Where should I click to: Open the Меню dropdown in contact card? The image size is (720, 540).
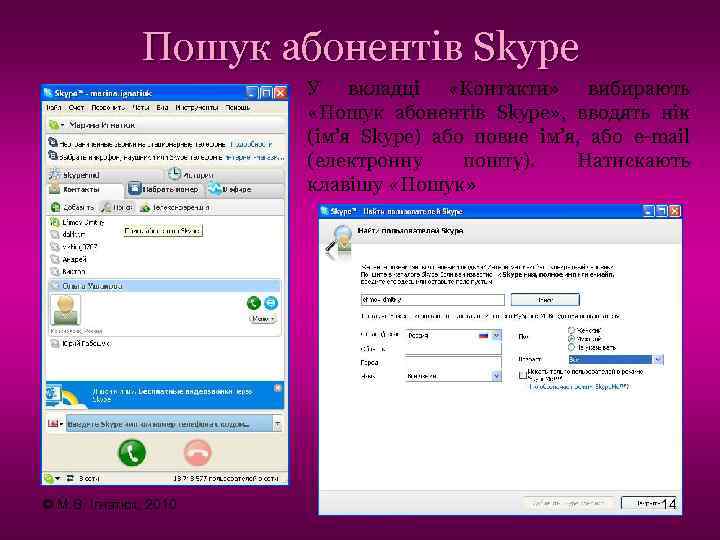(x=263, y=319)
